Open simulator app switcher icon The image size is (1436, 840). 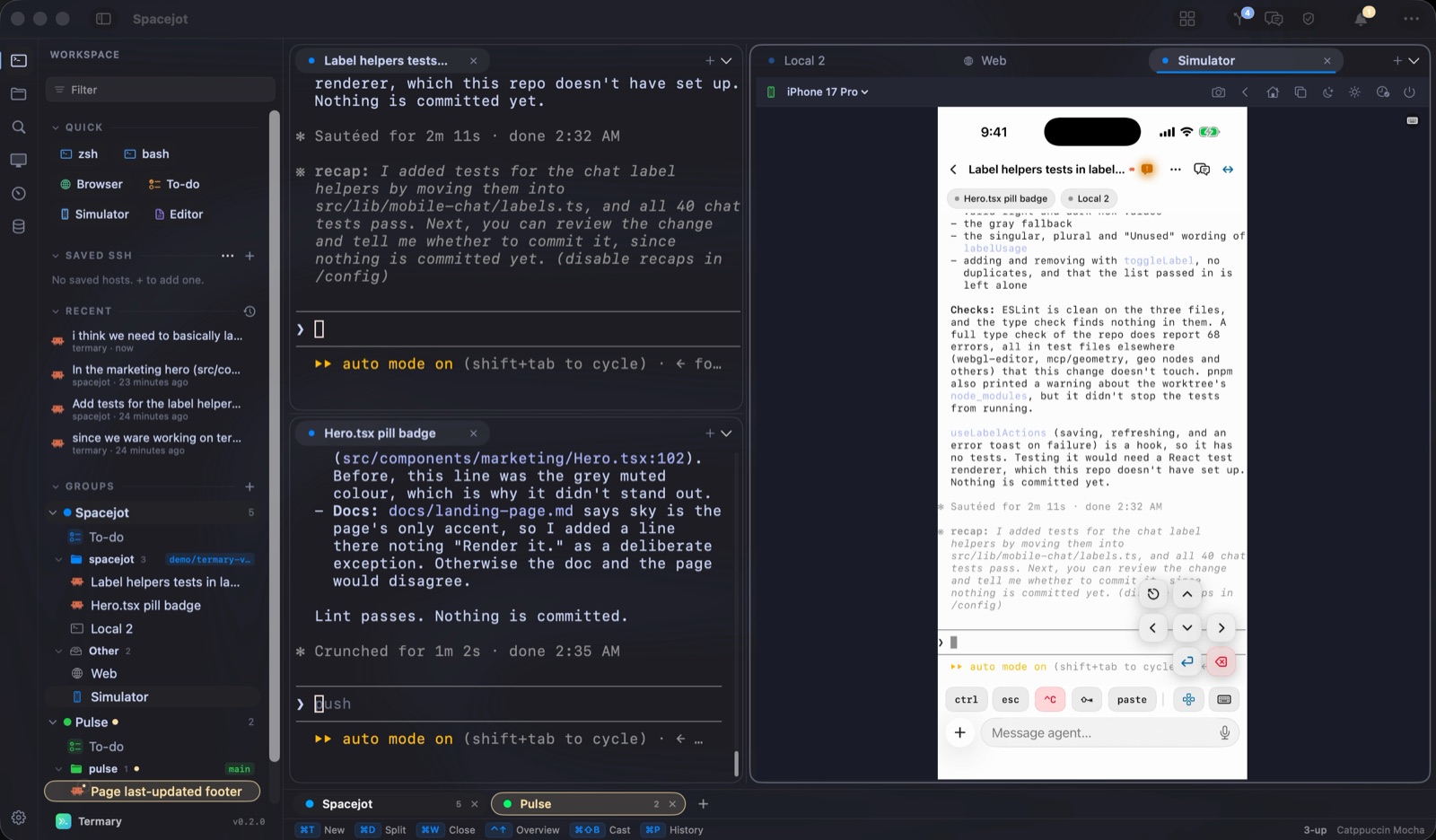[1300, 92]
